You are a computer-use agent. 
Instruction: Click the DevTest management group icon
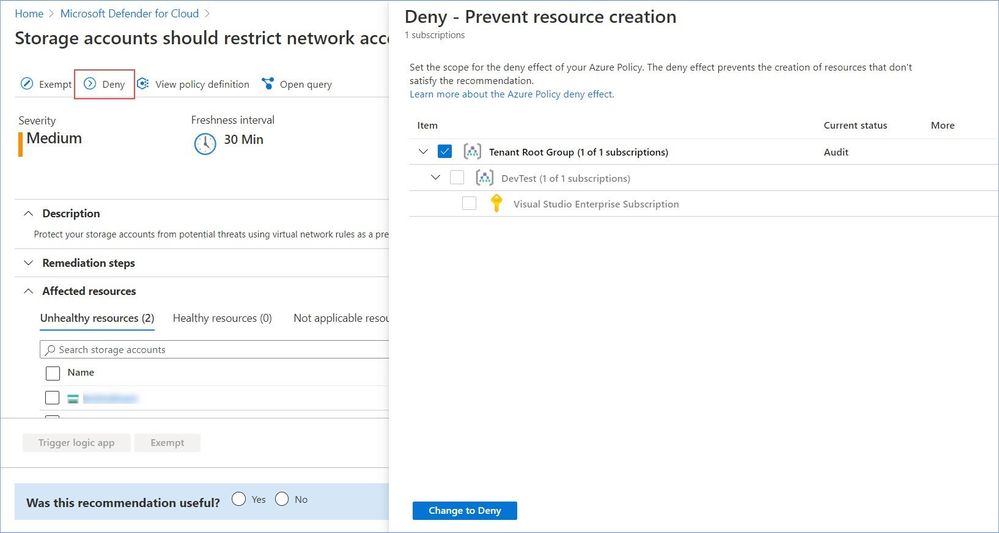485,178
